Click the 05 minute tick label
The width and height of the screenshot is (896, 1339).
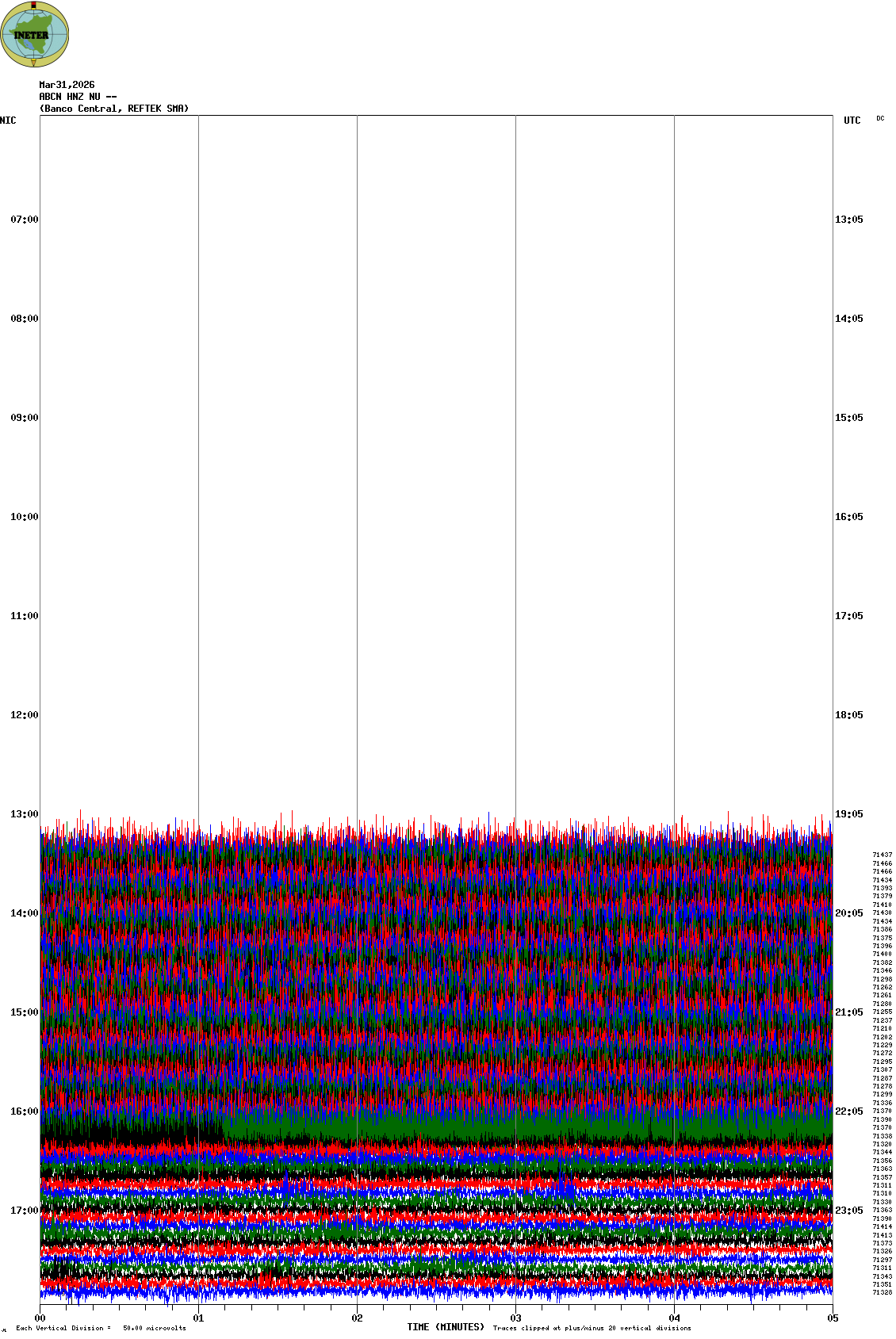(x=833, y=1318)
